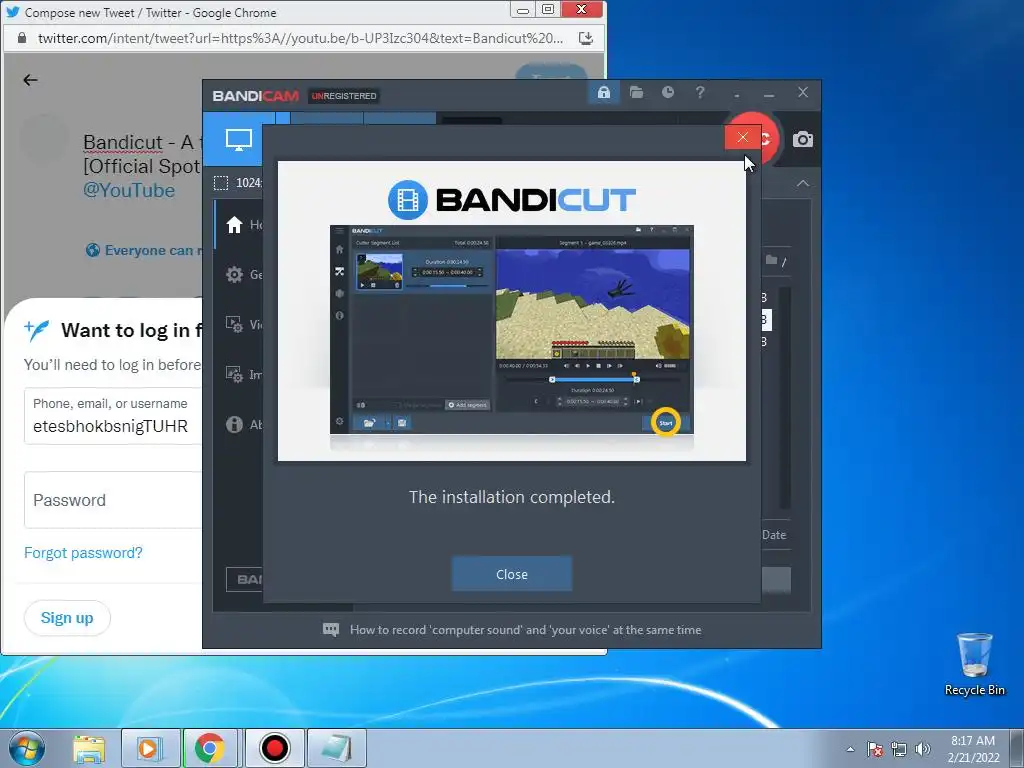Open the Bandicam Video settings sidebar icon

click(x=234, y=324)
